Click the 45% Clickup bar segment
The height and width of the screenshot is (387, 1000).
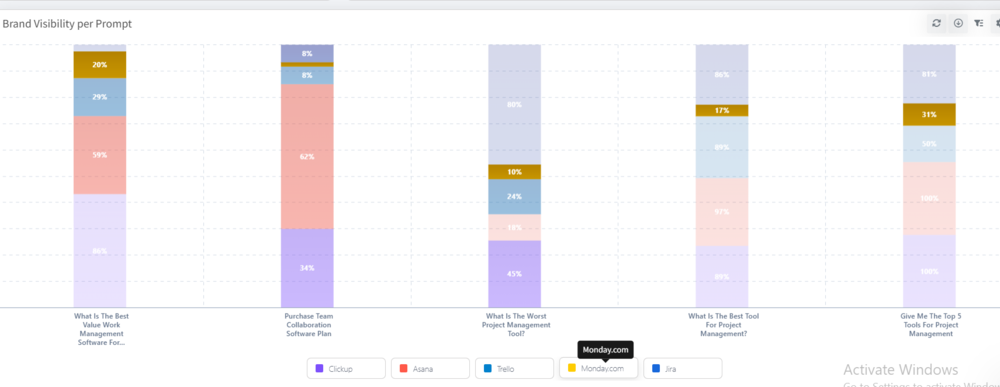point(515,274)
